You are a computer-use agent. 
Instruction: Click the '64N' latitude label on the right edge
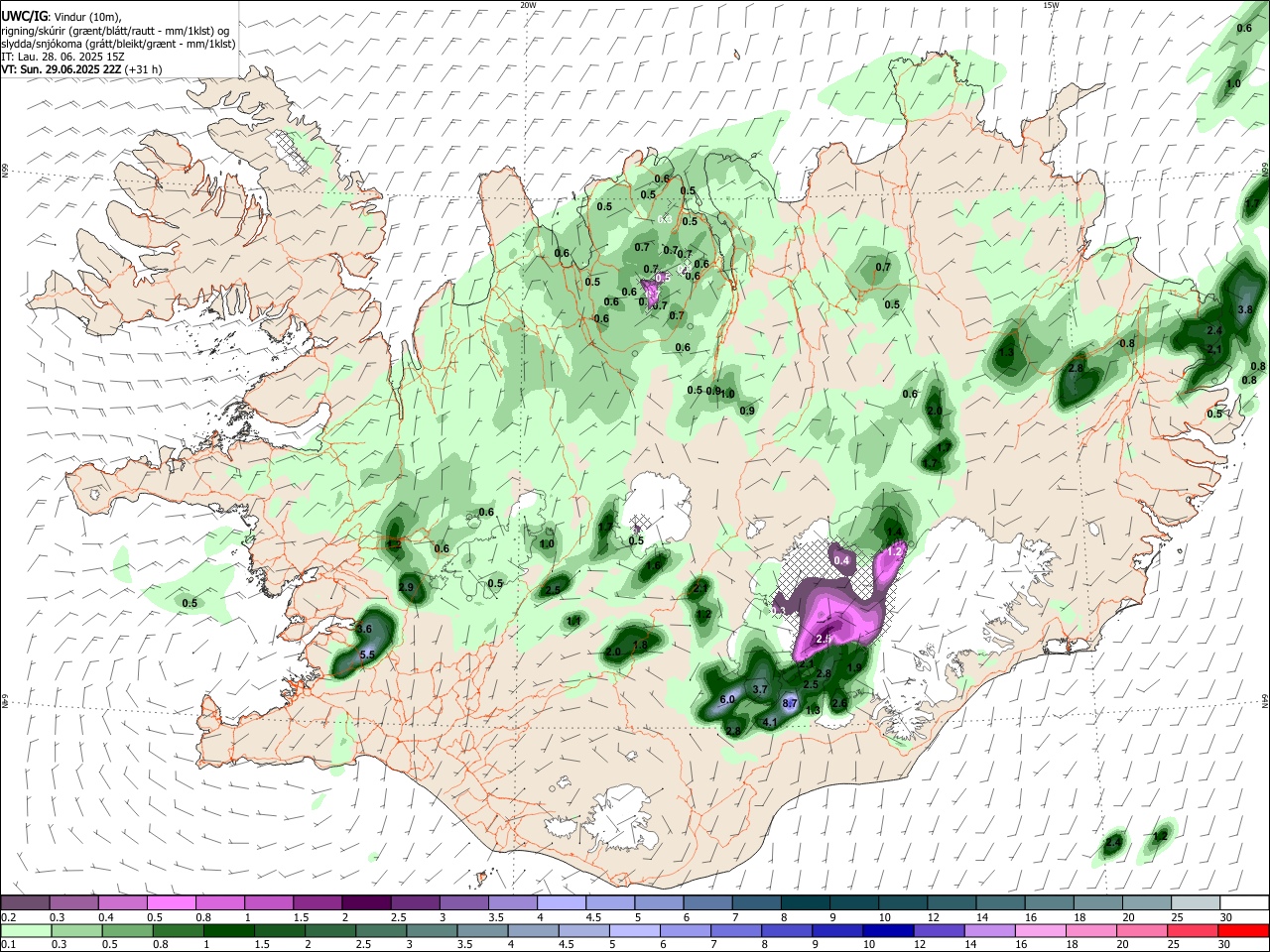click(x=1265, y=701)
